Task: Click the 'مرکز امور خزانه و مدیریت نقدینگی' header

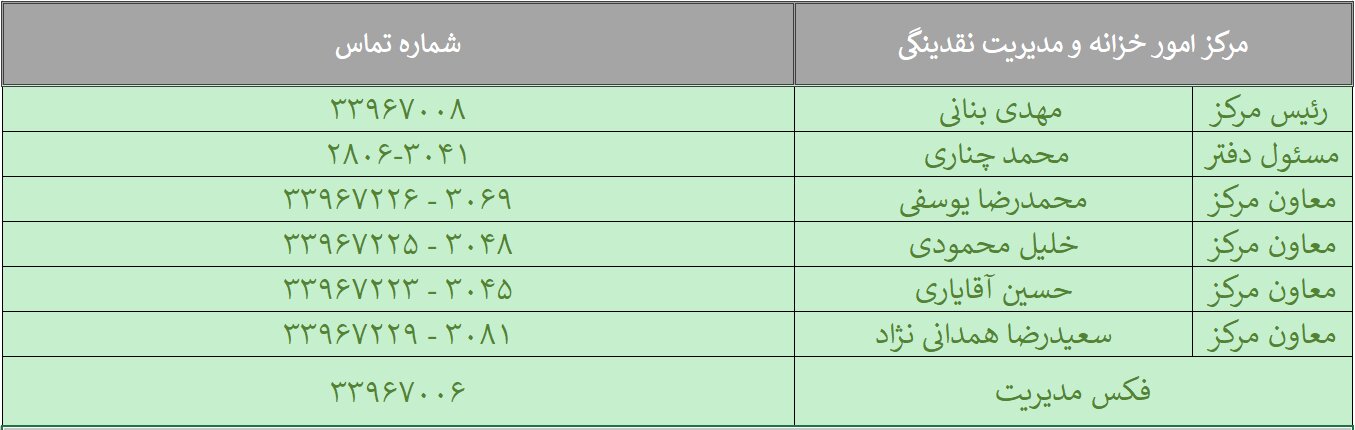Action: coord(1073,46)
